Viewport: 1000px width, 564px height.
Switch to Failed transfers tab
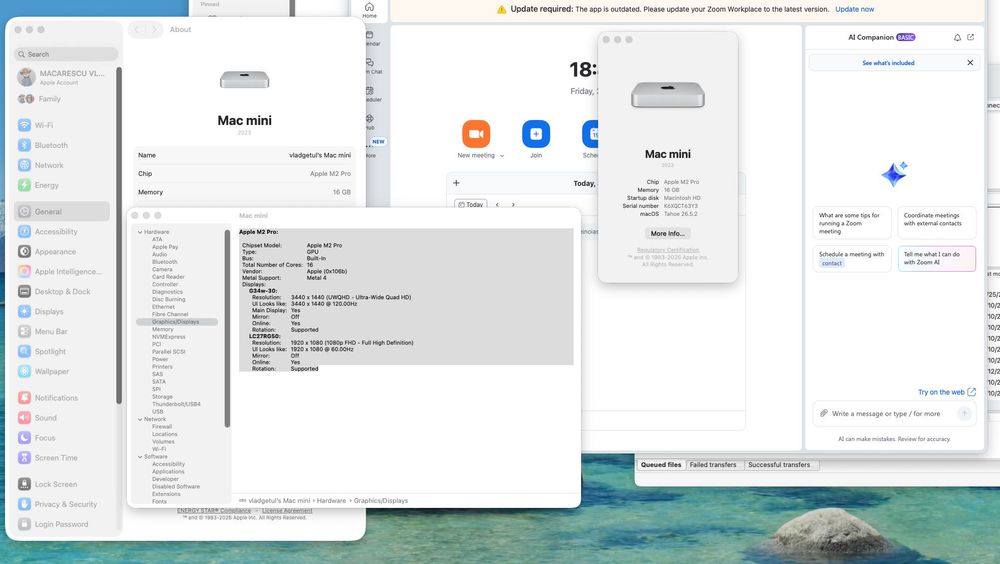pyautogui.click(x=712, y=464)
